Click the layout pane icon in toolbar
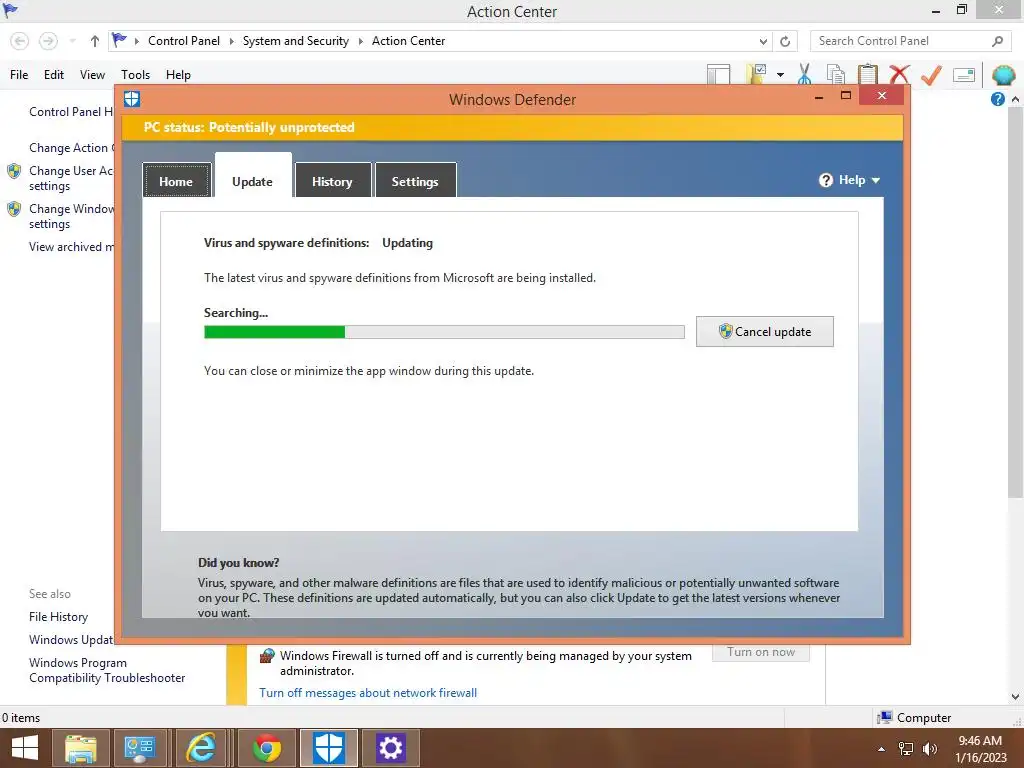The height and width of the screenshot is (768, 1024). 718,74
